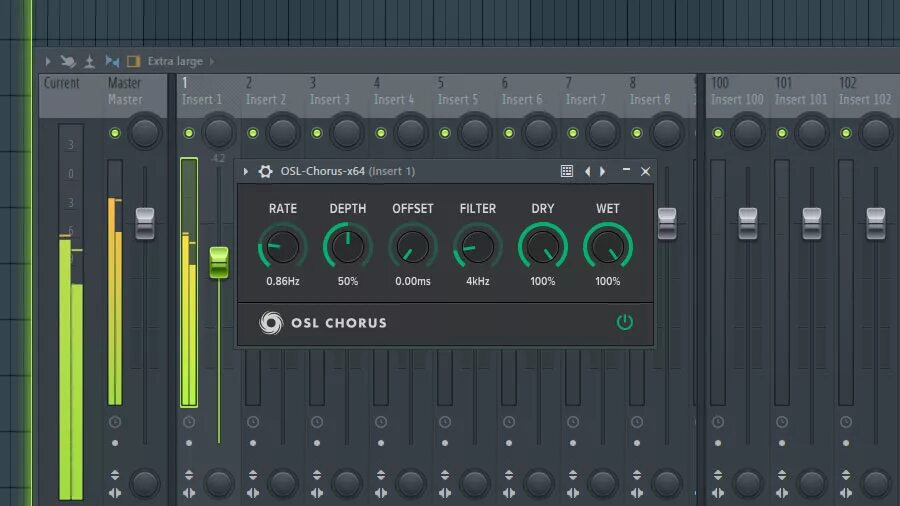The image size is (900, 506).
Task: Mute Insert 100 using its green light
Action: tap(718, 133)
